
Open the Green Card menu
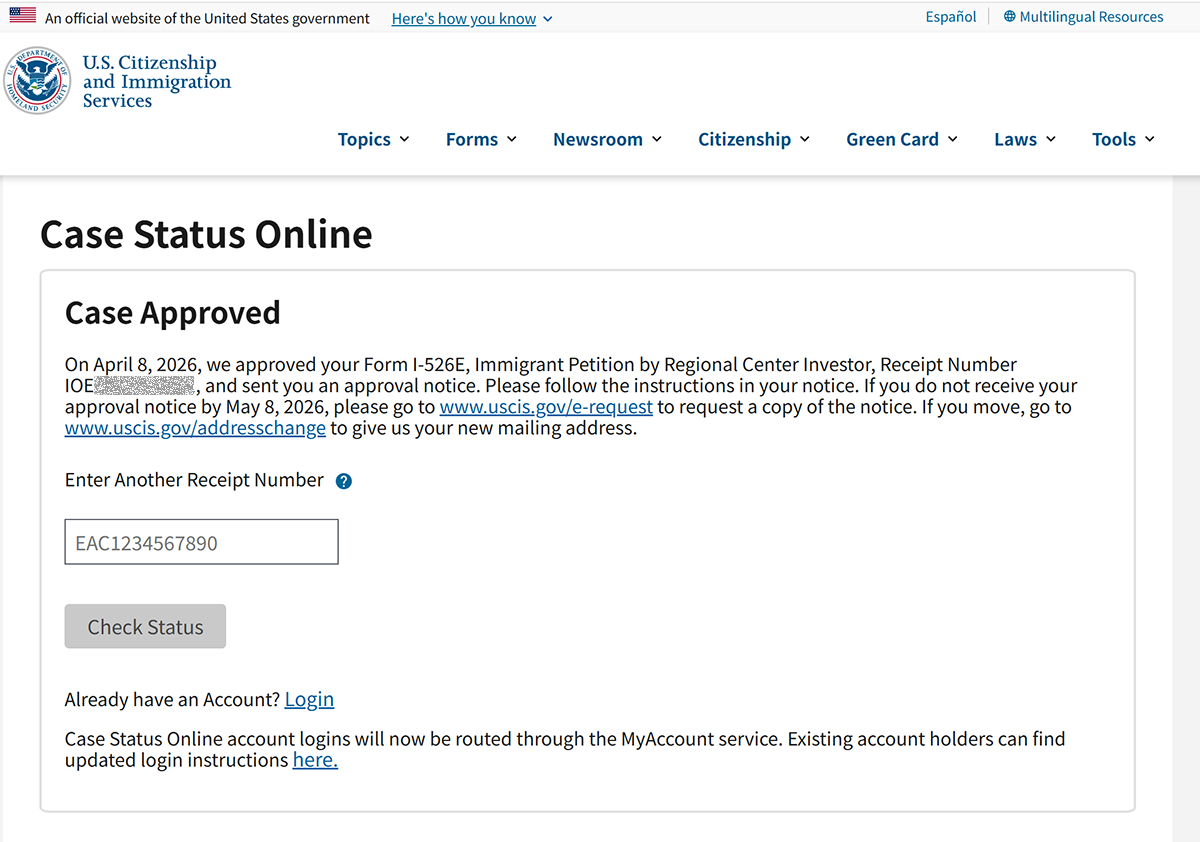pos(902,139)
